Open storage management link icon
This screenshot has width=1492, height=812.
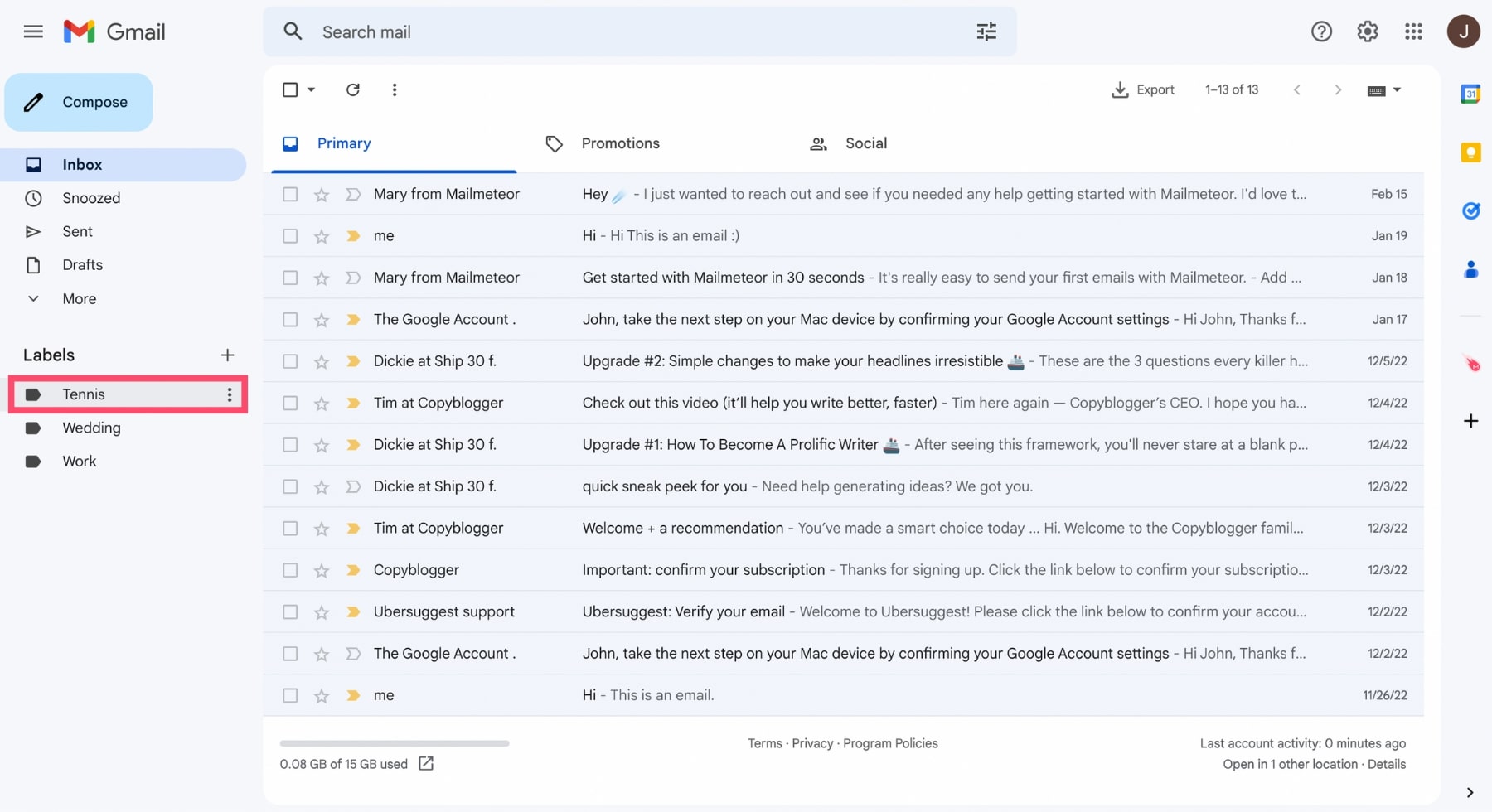coord(426,763)
